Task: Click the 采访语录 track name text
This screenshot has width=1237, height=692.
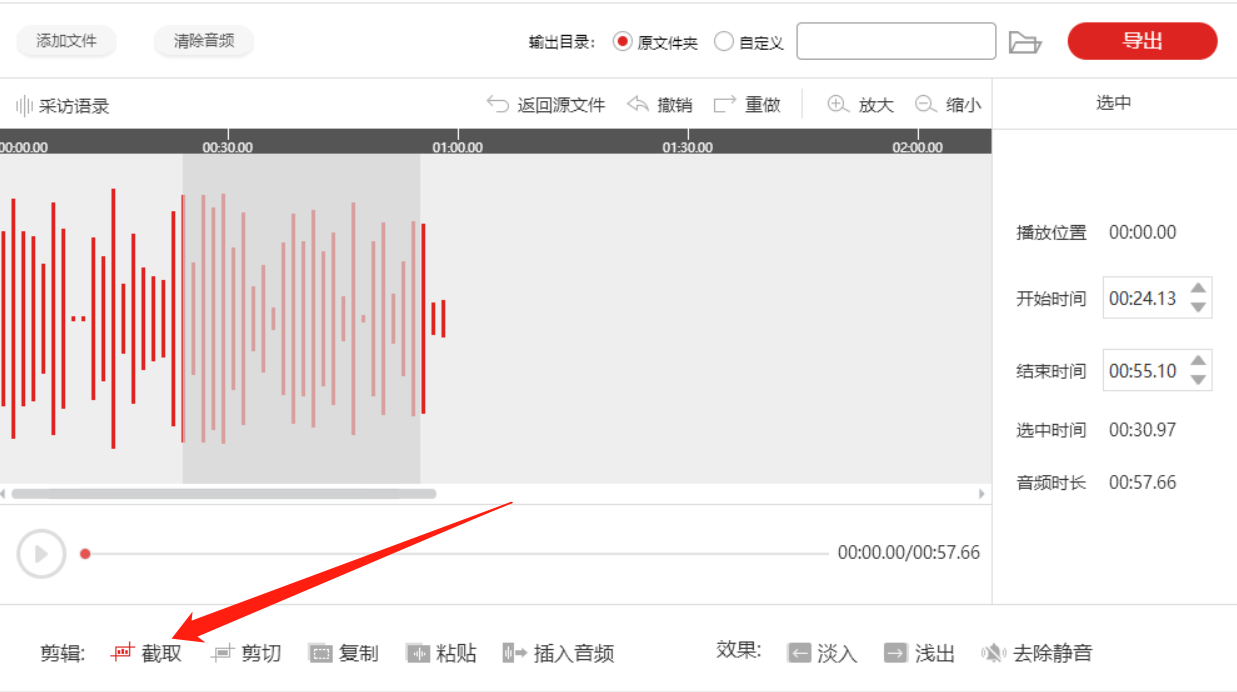Action: tap(74, 106)
